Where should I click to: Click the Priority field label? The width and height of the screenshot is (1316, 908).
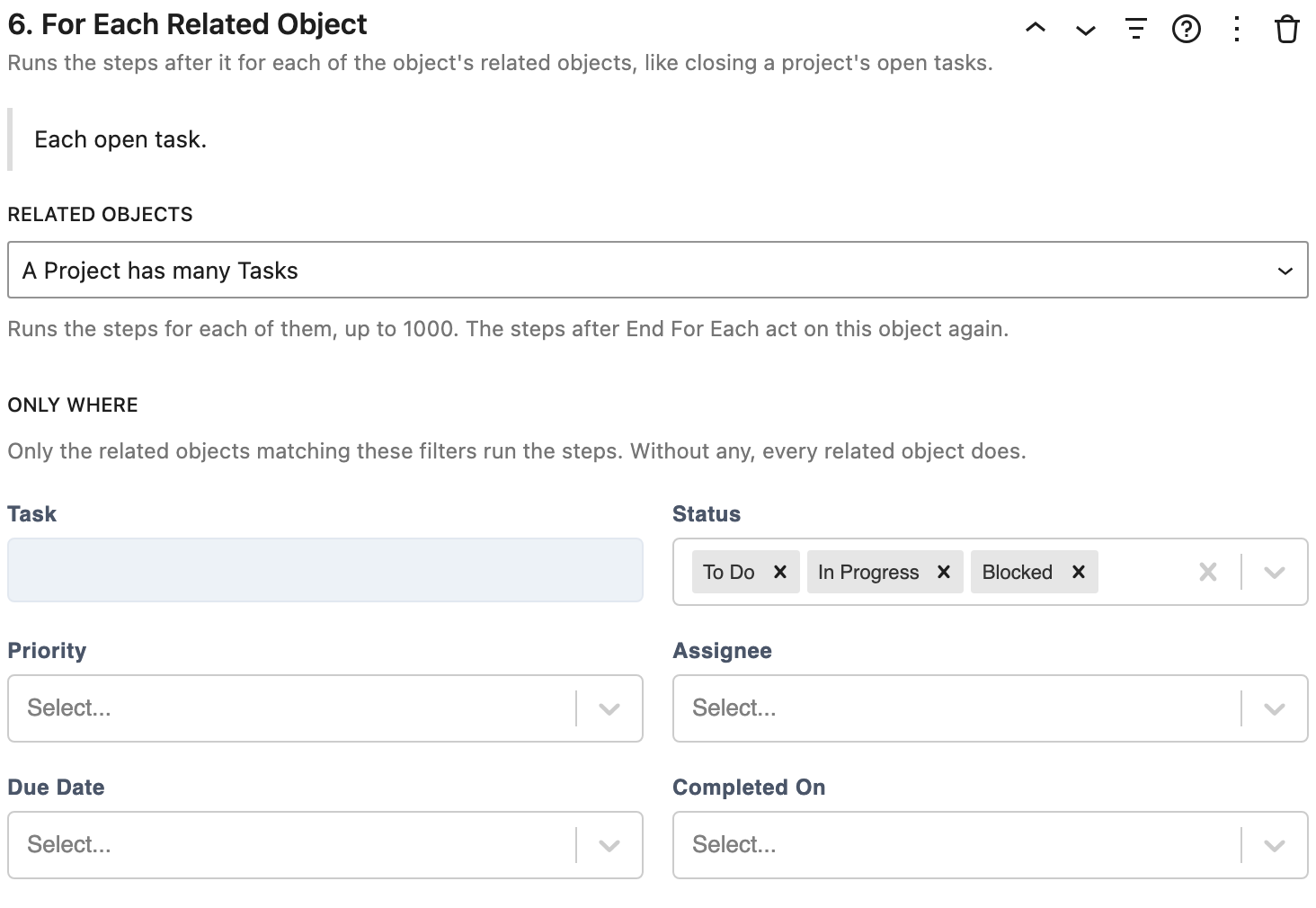(47, 651)
